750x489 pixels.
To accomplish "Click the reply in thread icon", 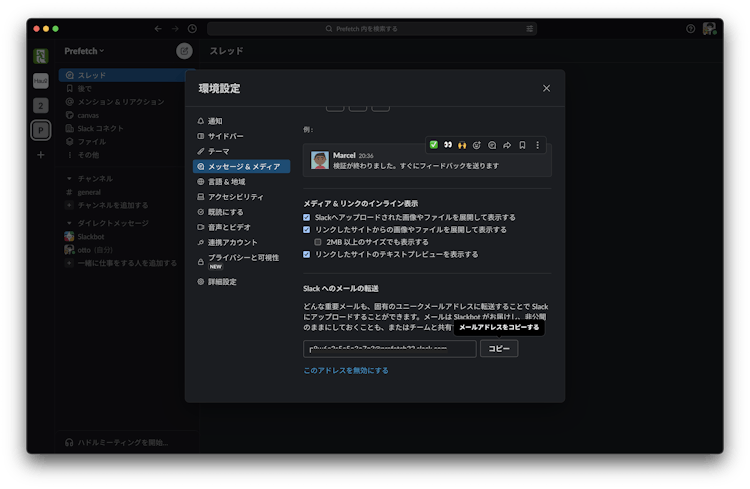I will coord(492,145).
